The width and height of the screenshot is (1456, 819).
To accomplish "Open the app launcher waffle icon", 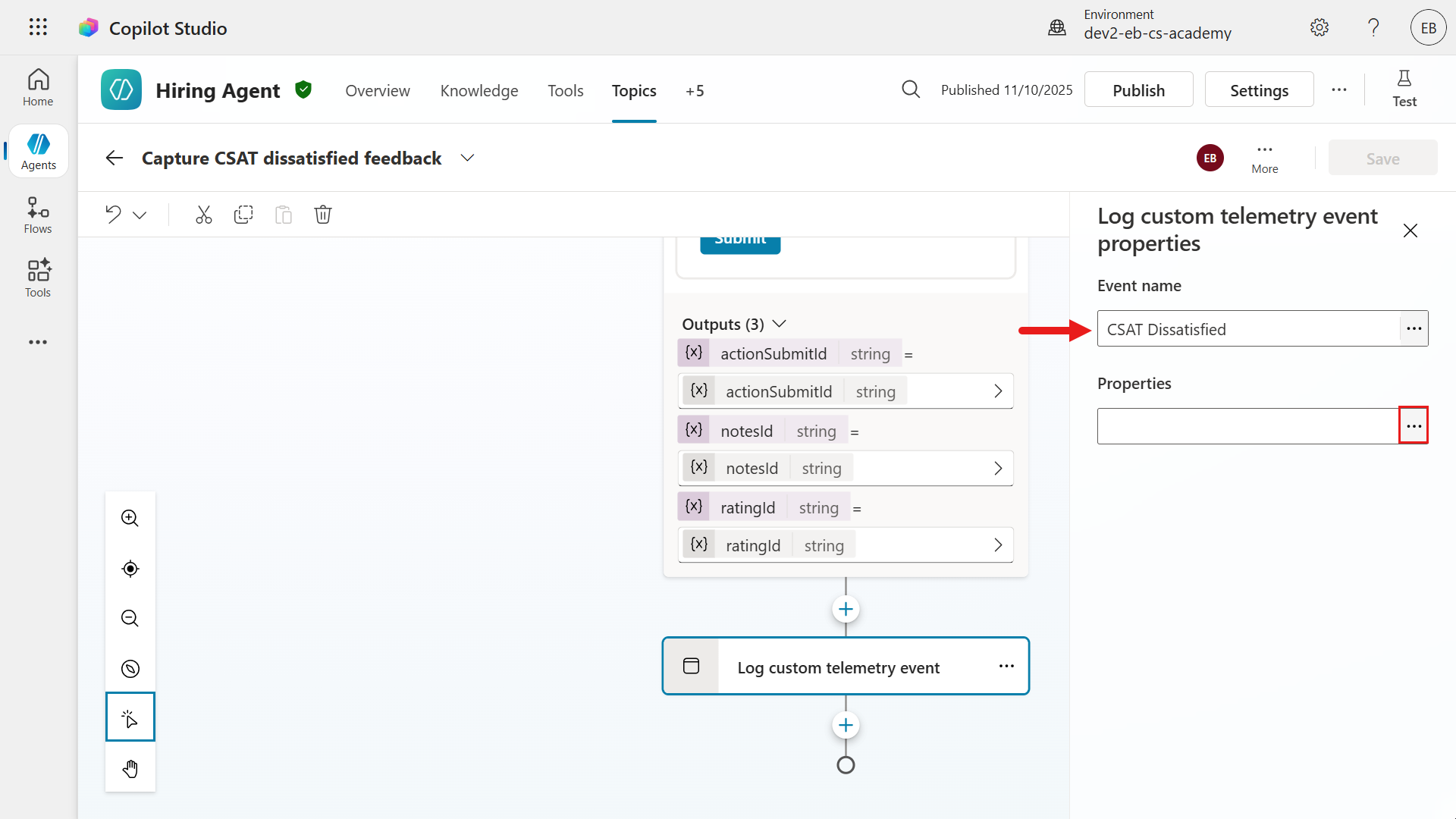I will click(x=38, y=27).
